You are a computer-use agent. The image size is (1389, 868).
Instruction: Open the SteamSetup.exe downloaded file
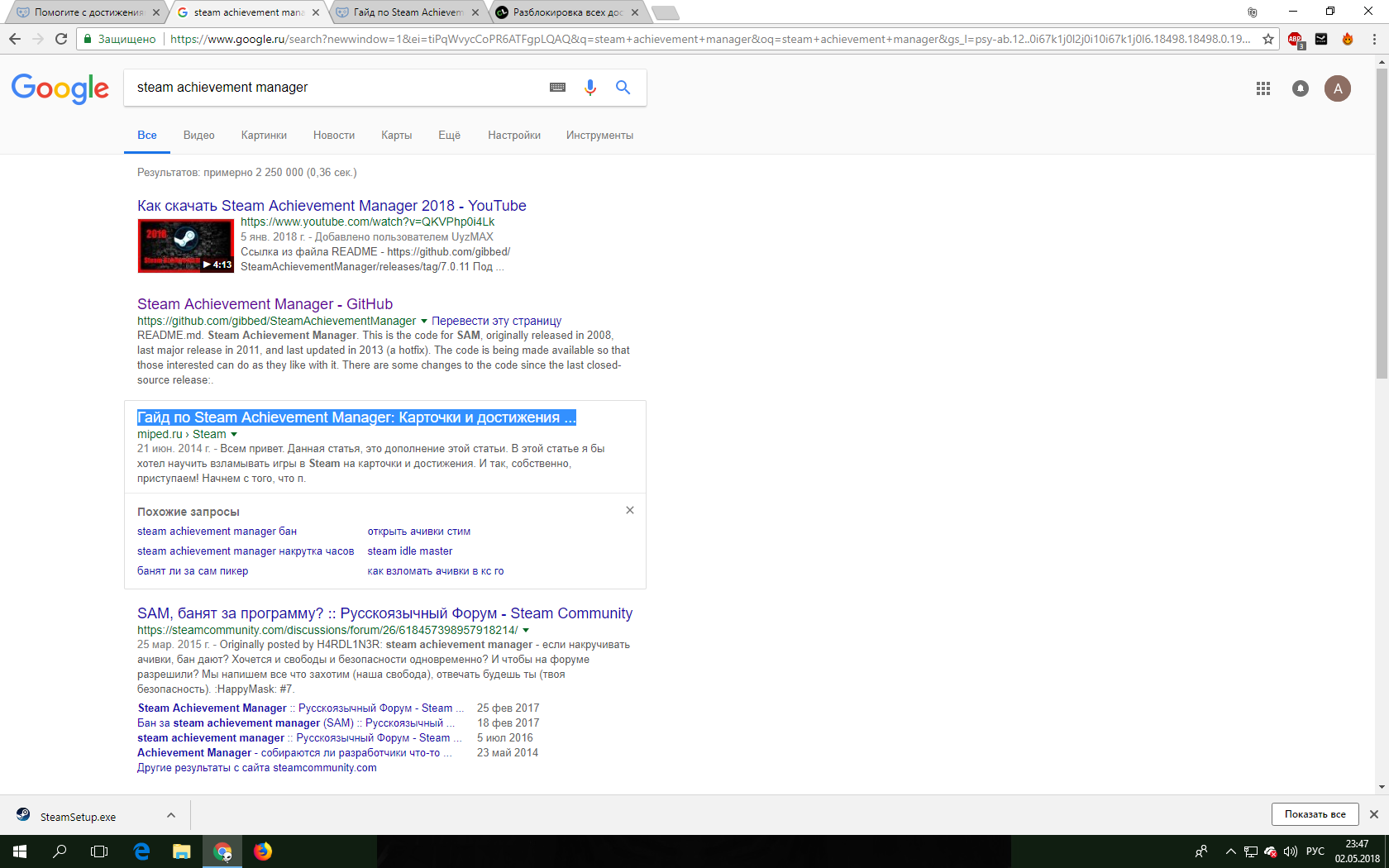pos(78,817)
